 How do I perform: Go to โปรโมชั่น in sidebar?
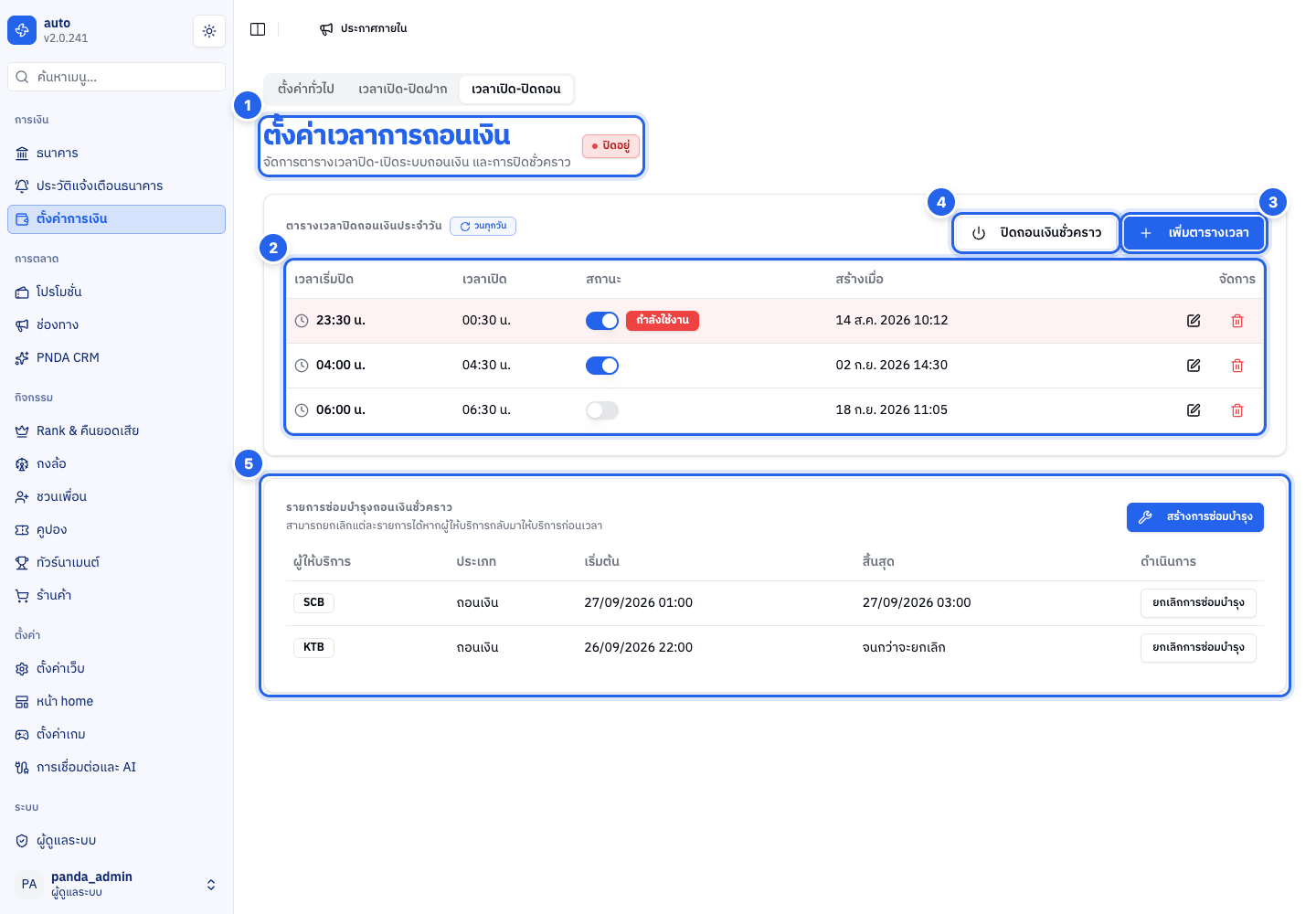coord(116,292)
